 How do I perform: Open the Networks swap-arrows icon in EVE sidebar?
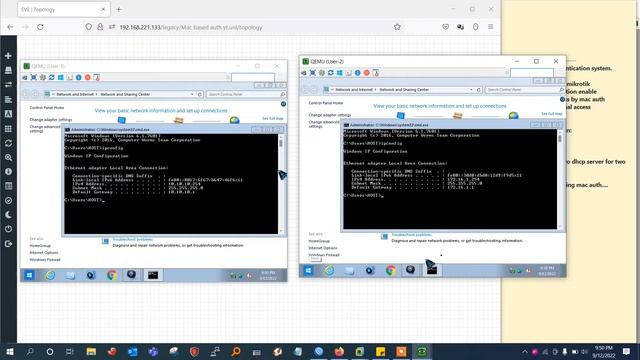pyautogui.click(x=8, y=85)
